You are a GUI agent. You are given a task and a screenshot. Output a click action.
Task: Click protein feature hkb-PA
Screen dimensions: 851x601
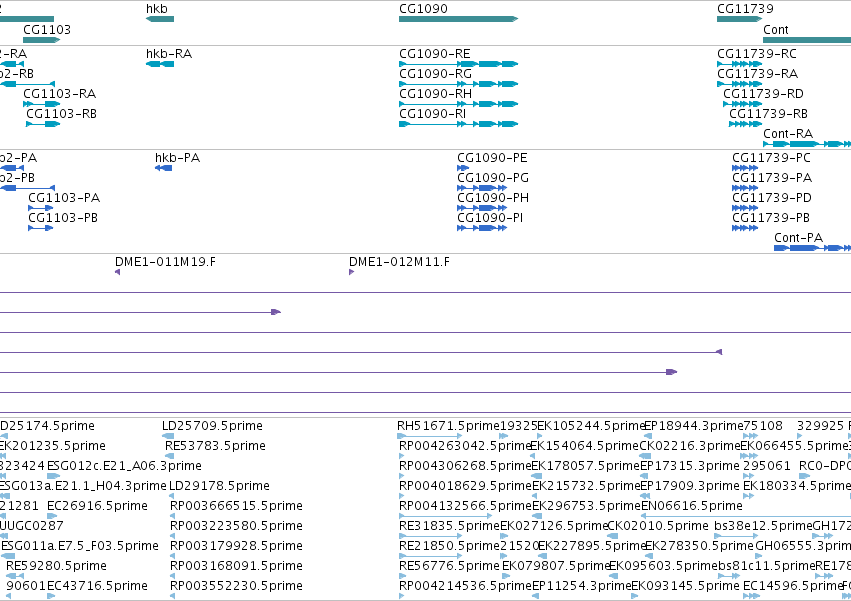pyautogui.click(x=163, y=168)
